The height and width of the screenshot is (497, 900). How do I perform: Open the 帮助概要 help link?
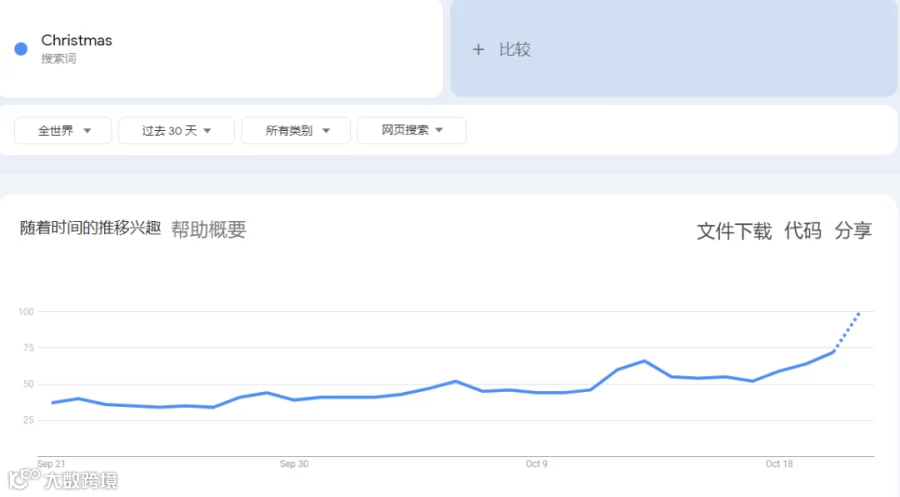(208, 230)
